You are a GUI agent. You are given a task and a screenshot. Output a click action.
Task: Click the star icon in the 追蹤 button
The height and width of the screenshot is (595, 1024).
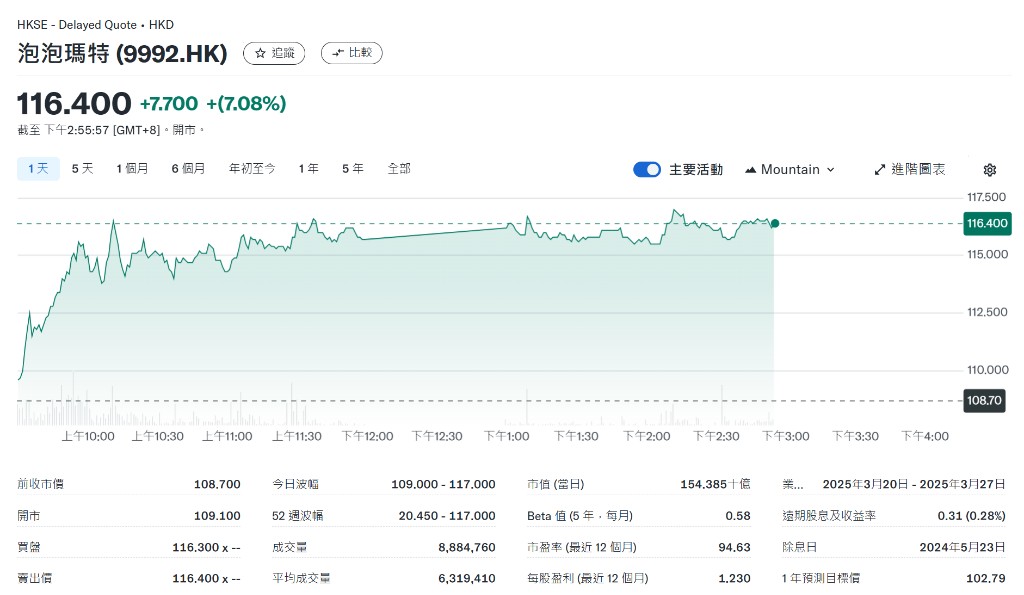pyautogui.click(x=260, y=53)
